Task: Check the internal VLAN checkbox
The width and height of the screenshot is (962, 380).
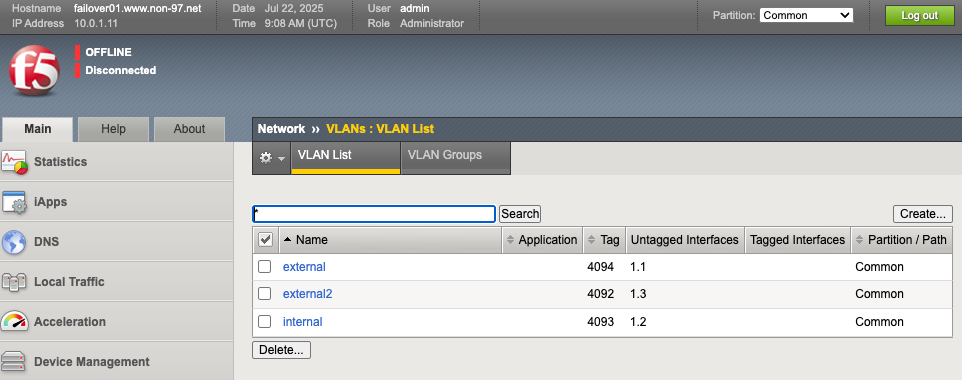Action: click(x=264, y=321)
